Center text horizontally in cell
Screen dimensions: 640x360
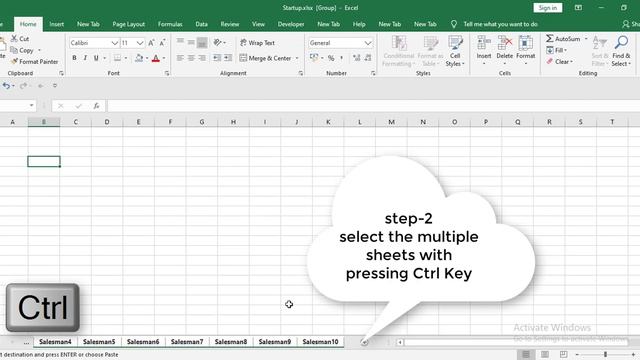click(x=191, y=58)
